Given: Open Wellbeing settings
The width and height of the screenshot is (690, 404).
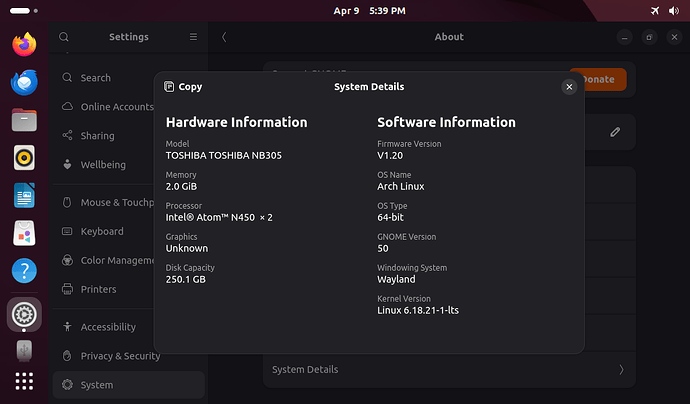Looking at the screenshot, I should click(103, 165).
